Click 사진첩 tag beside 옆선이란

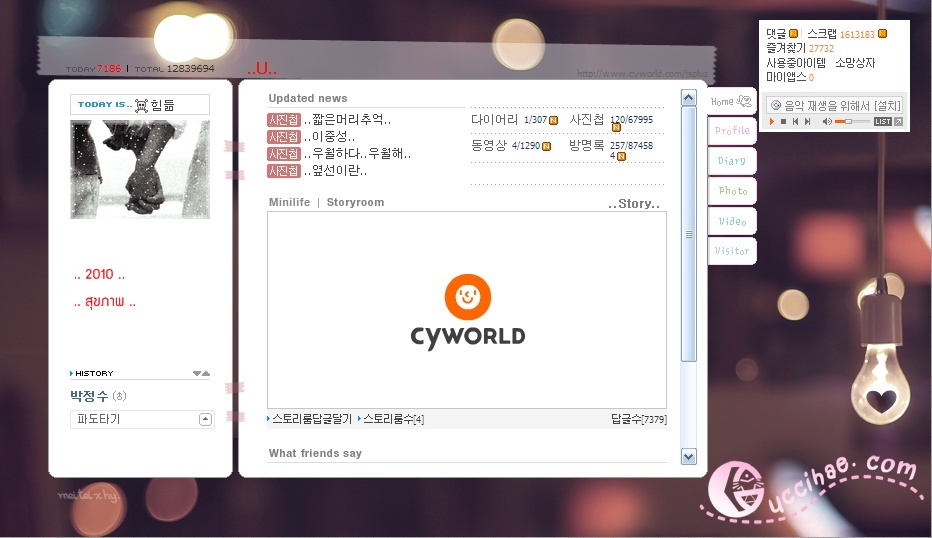(x=284, y=171)
